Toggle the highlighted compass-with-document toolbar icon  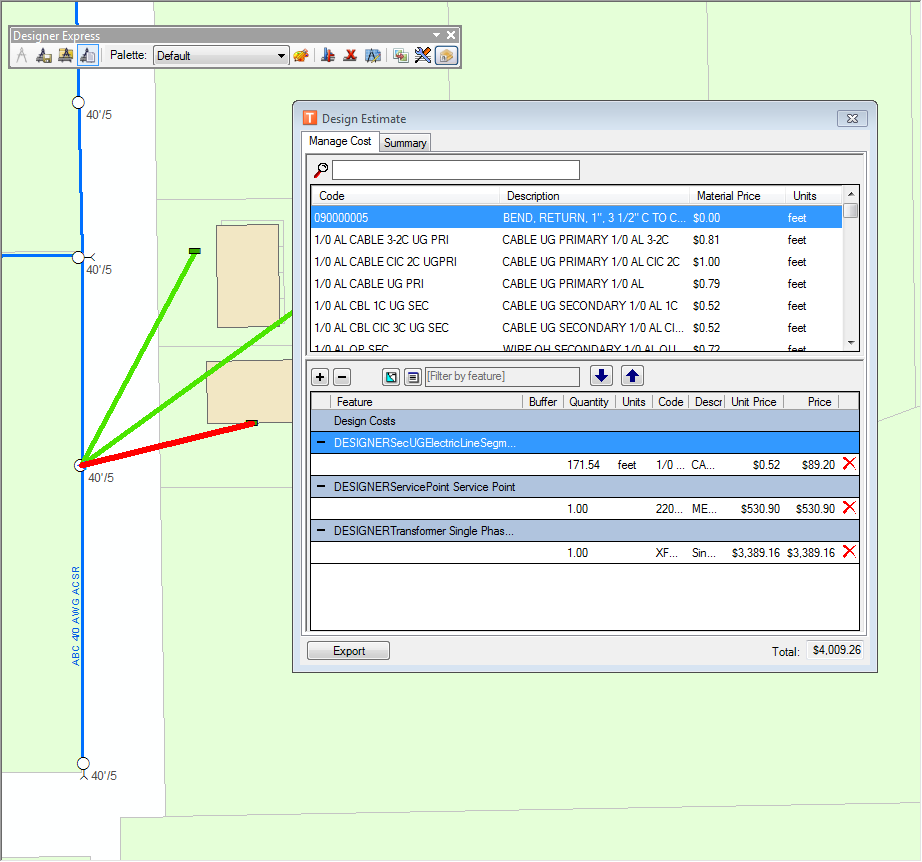88,56
